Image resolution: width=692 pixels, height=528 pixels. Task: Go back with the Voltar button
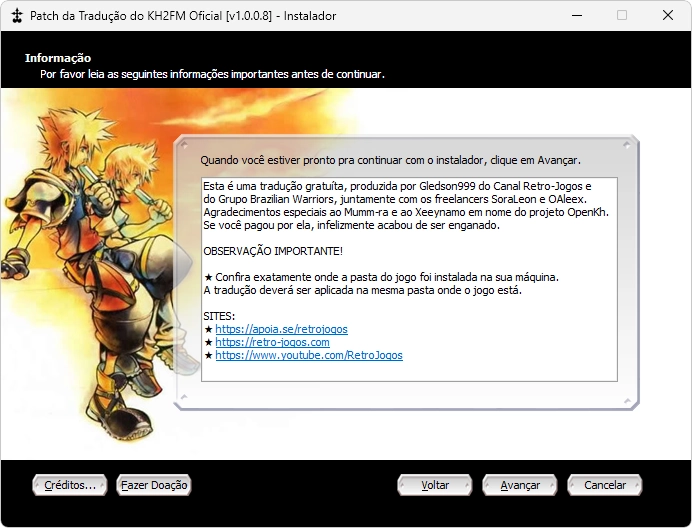point(435,485)
